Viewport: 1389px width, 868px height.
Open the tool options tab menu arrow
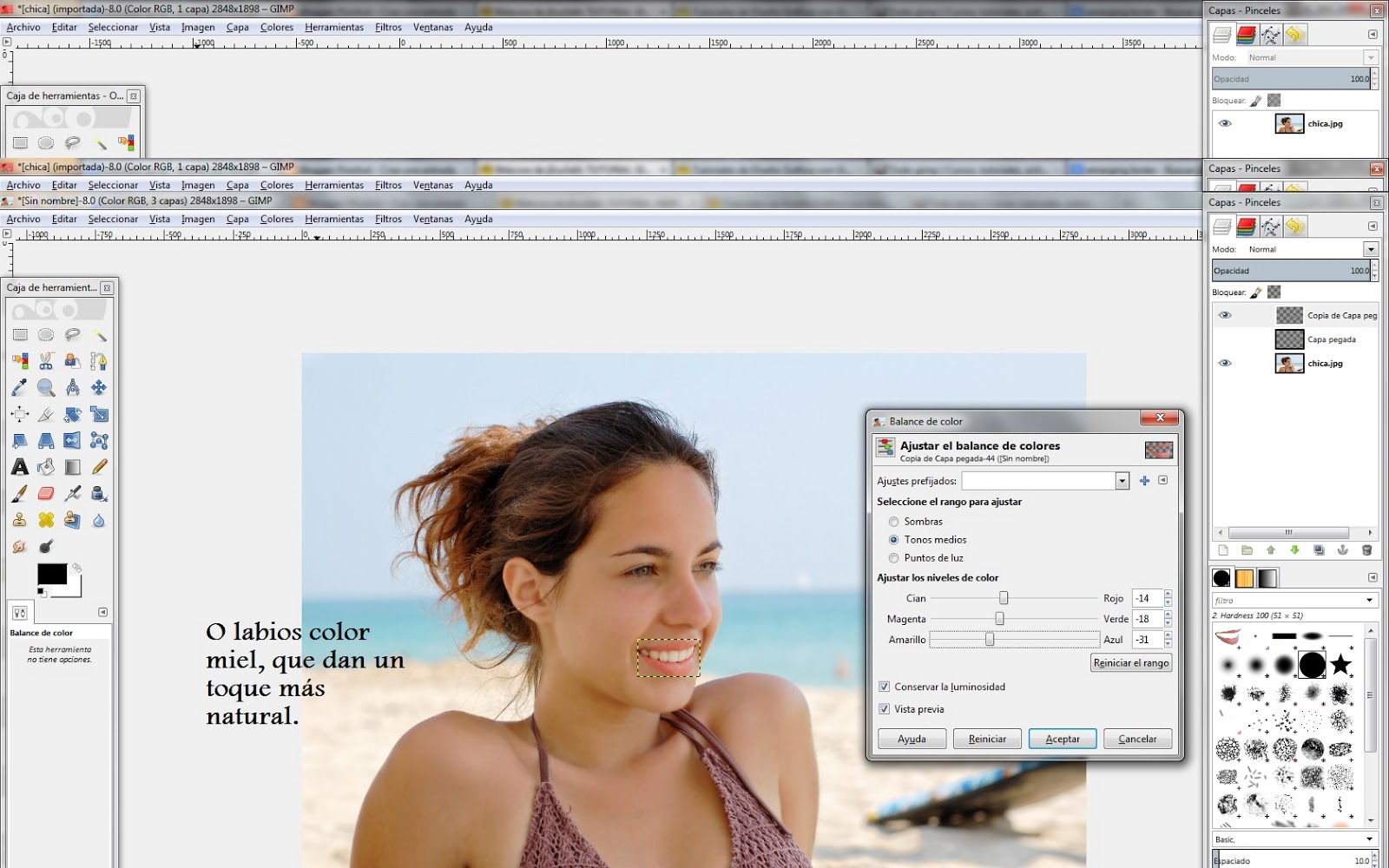pos(102,612)
